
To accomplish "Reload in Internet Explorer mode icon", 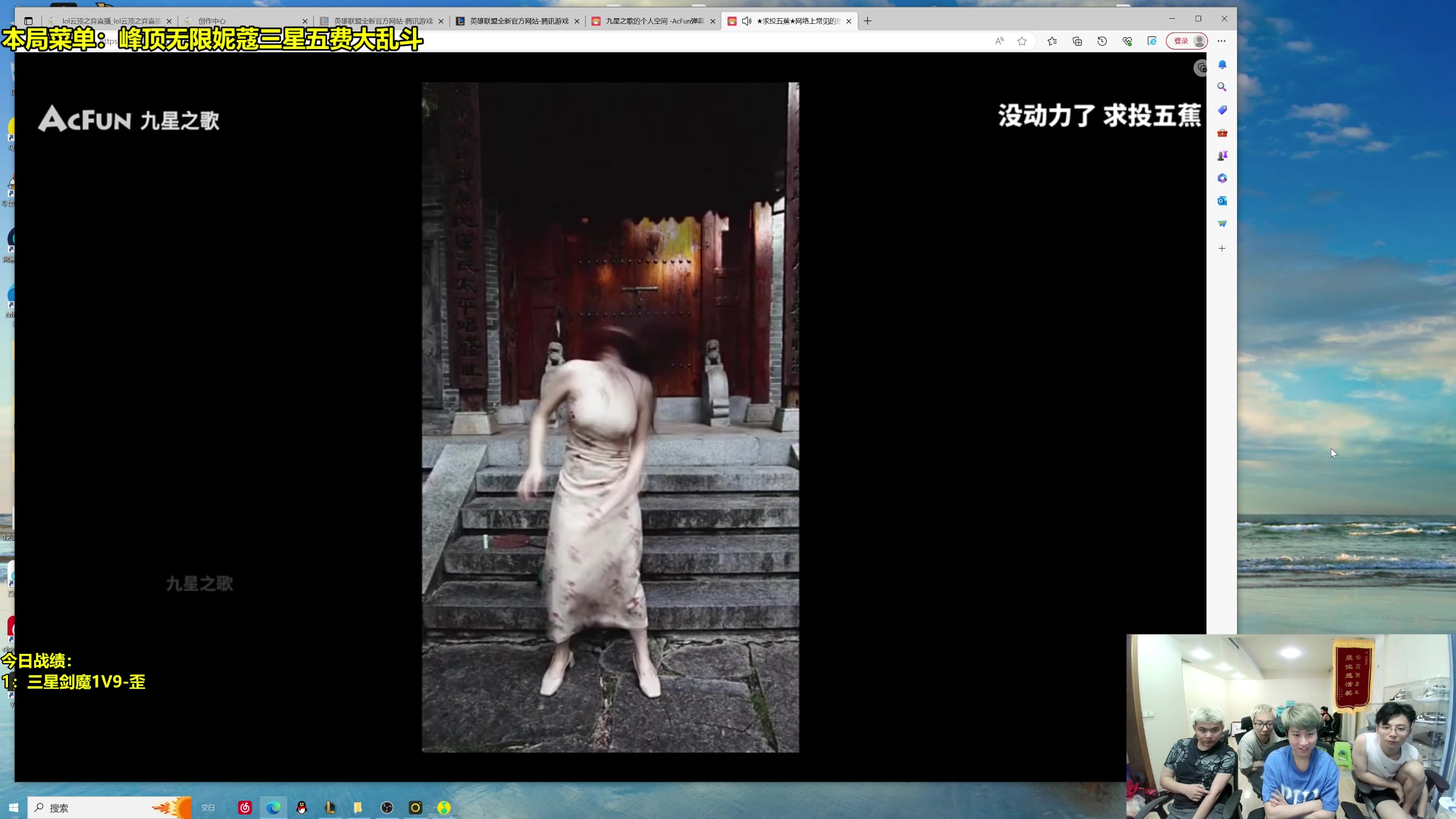I will click(x=1152, y=41).
